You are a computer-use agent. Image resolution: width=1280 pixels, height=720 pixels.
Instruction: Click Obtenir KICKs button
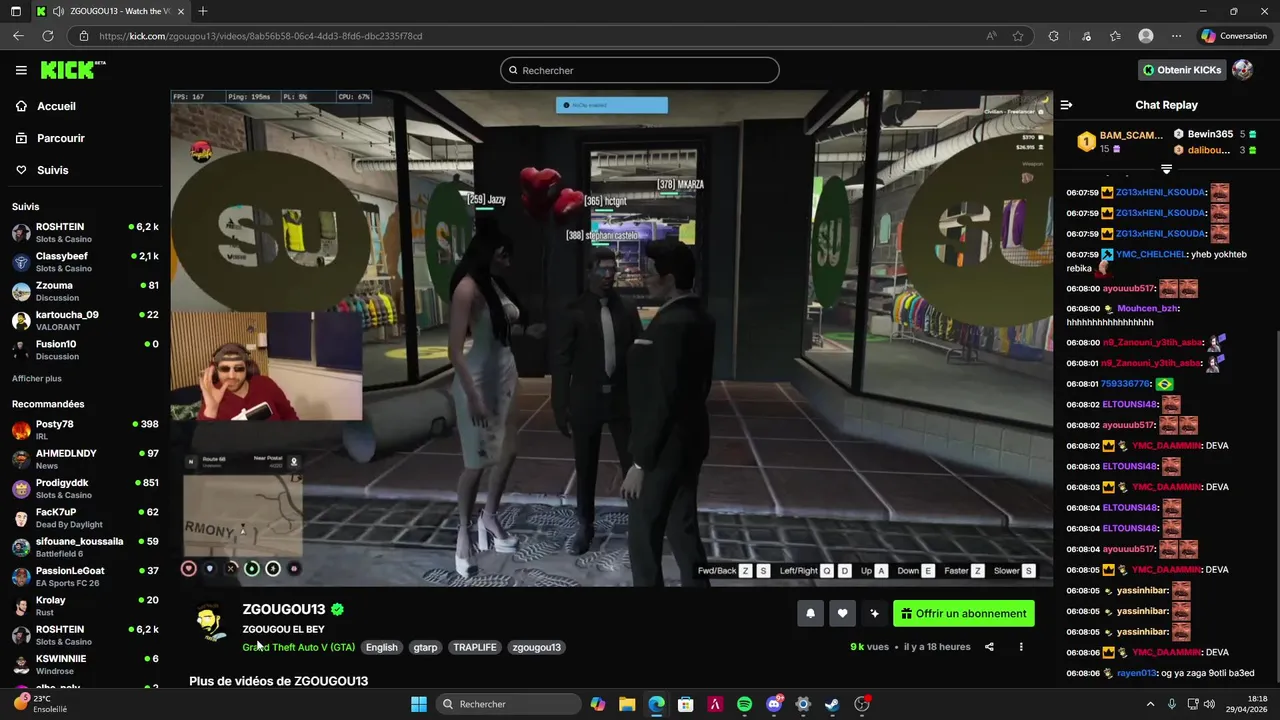tap(1183, 70)
